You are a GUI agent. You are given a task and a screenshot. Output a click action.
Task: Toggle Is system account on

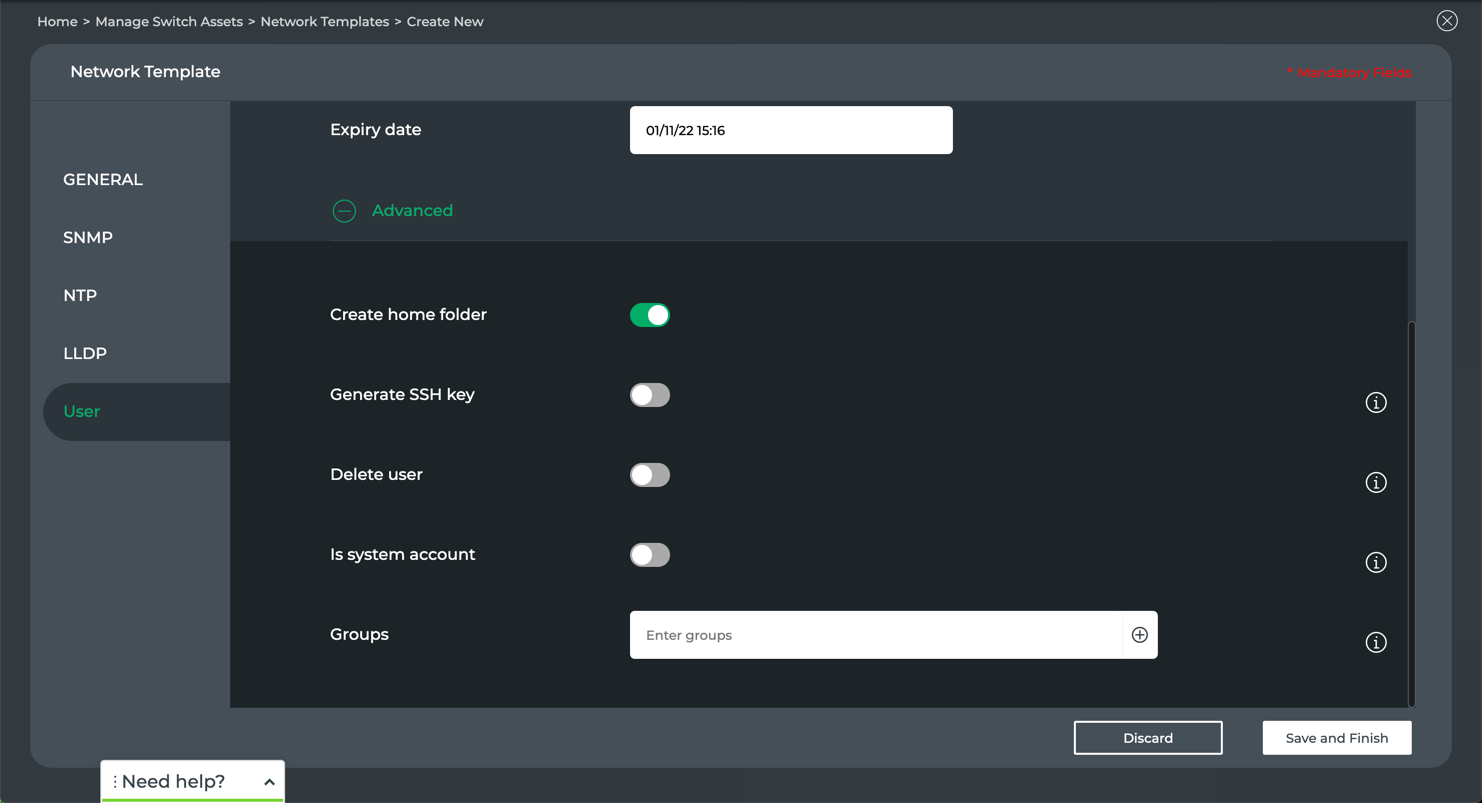pyautogui.click(x=650, y=555)
